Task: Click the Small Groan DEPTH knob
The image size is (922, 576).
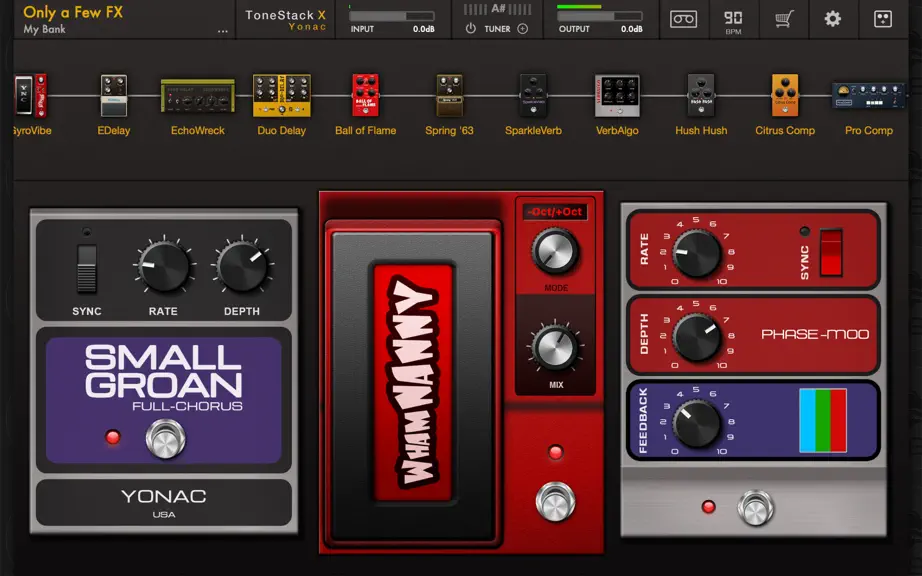Action: (242, 266)
